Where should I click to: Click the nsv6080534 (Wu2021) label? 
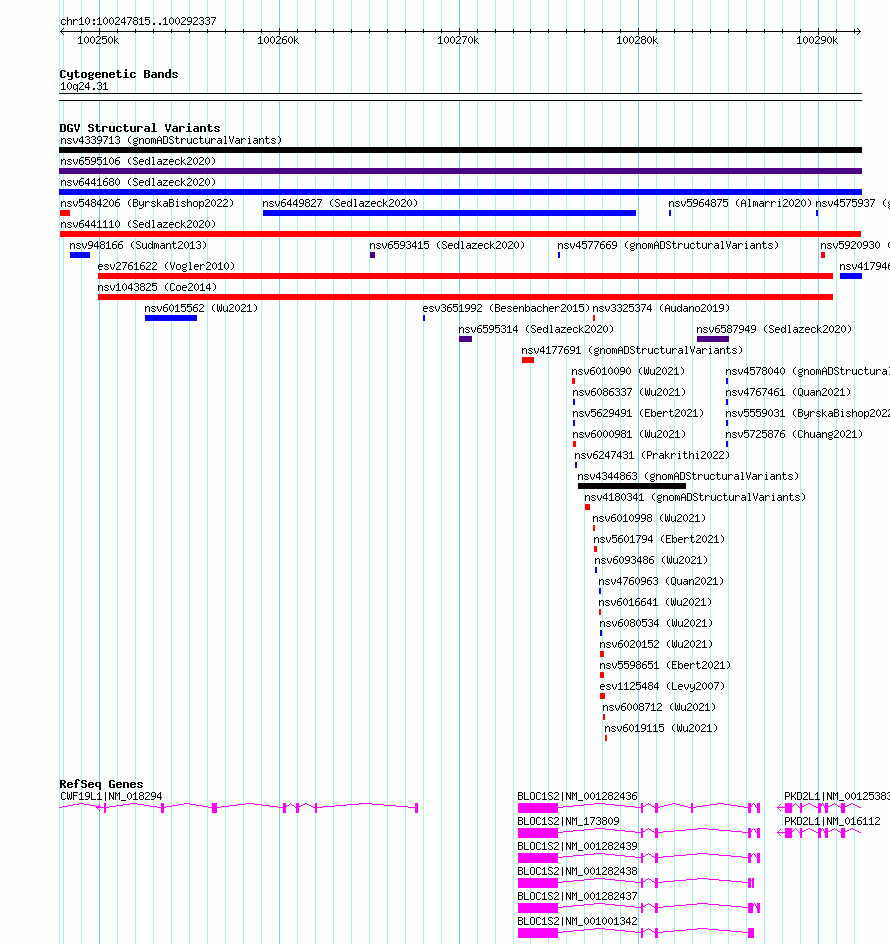pos(656,623)
